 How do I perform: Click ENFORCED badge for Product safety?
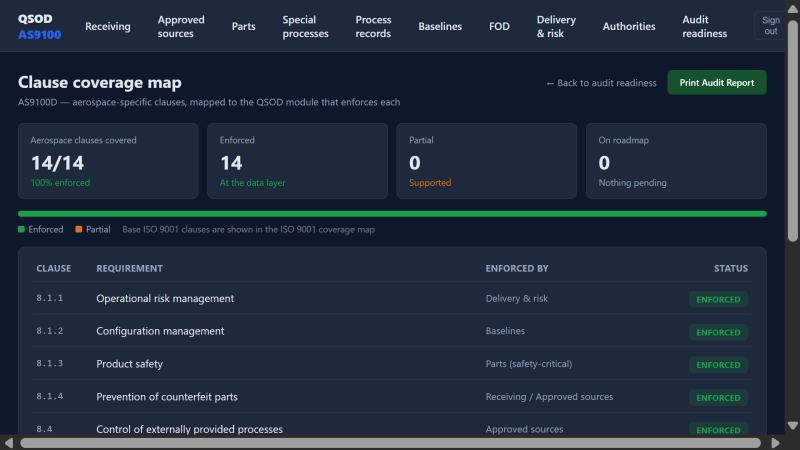point(718,365)
